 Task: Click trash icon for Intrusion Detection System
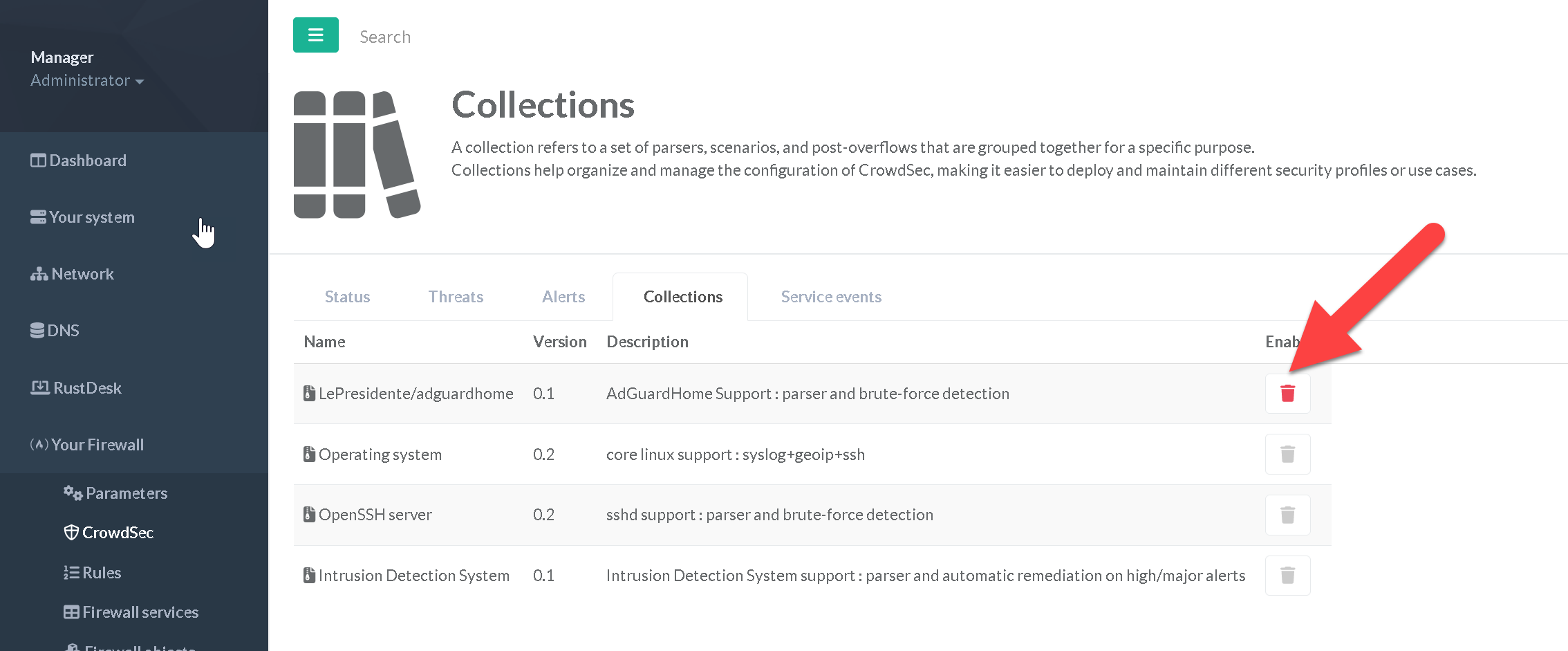[x=1287, y=576]
